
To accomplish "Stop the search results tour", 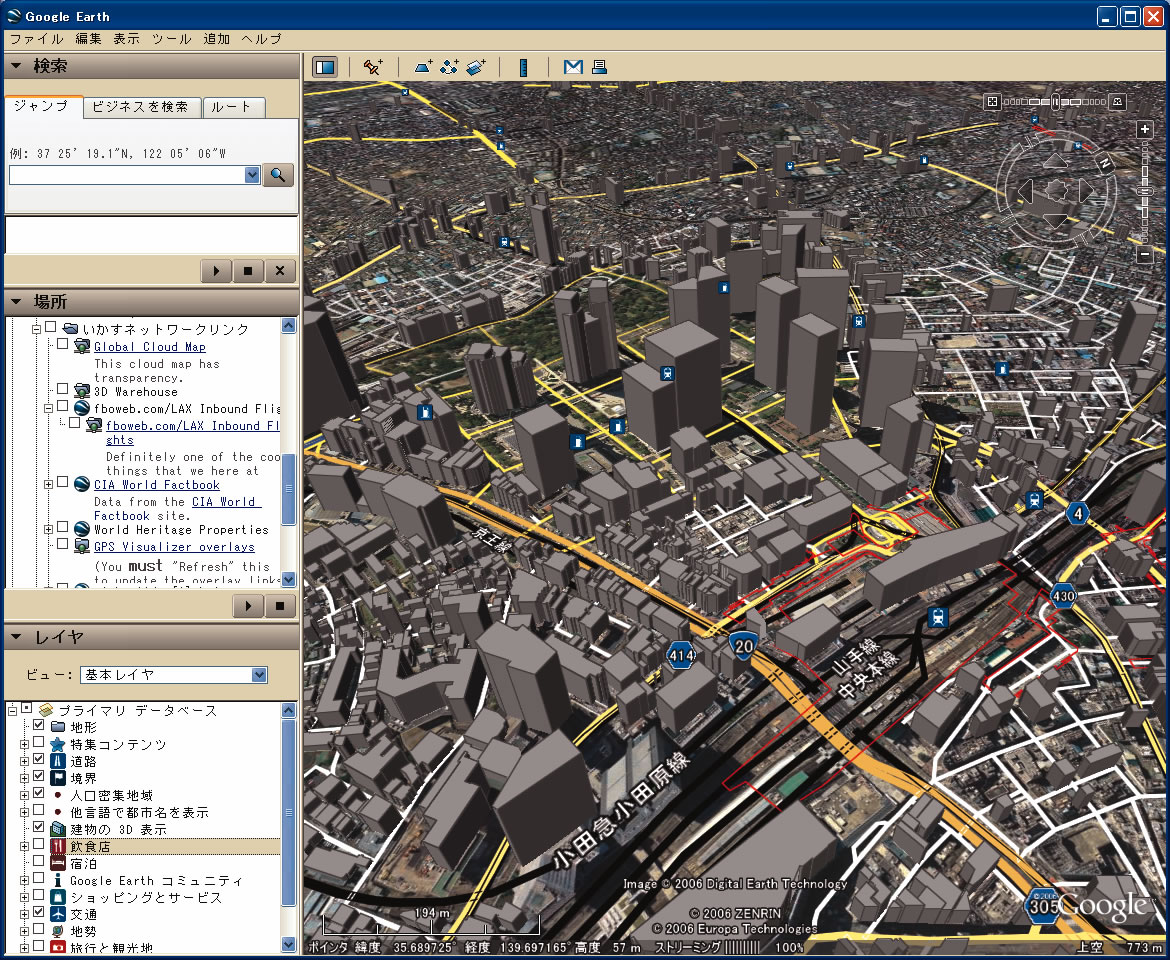I will tap(248, 271).
